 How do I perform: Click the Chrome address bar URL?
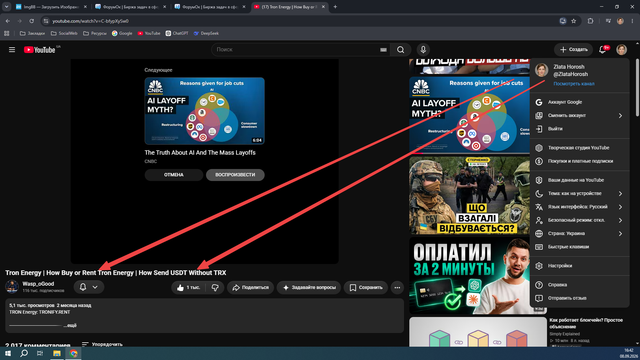tap(90, 21)
